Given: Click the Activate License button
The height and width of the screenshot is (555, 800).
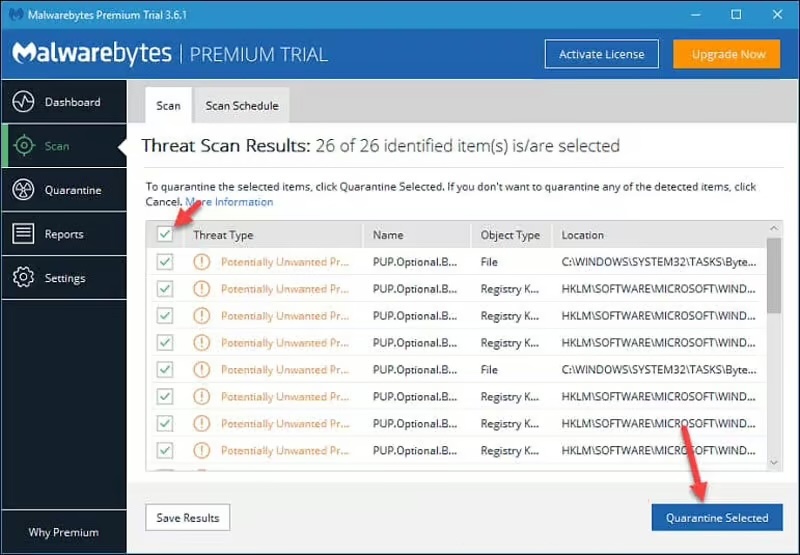Looking at the screenshot, I should 602,54.
